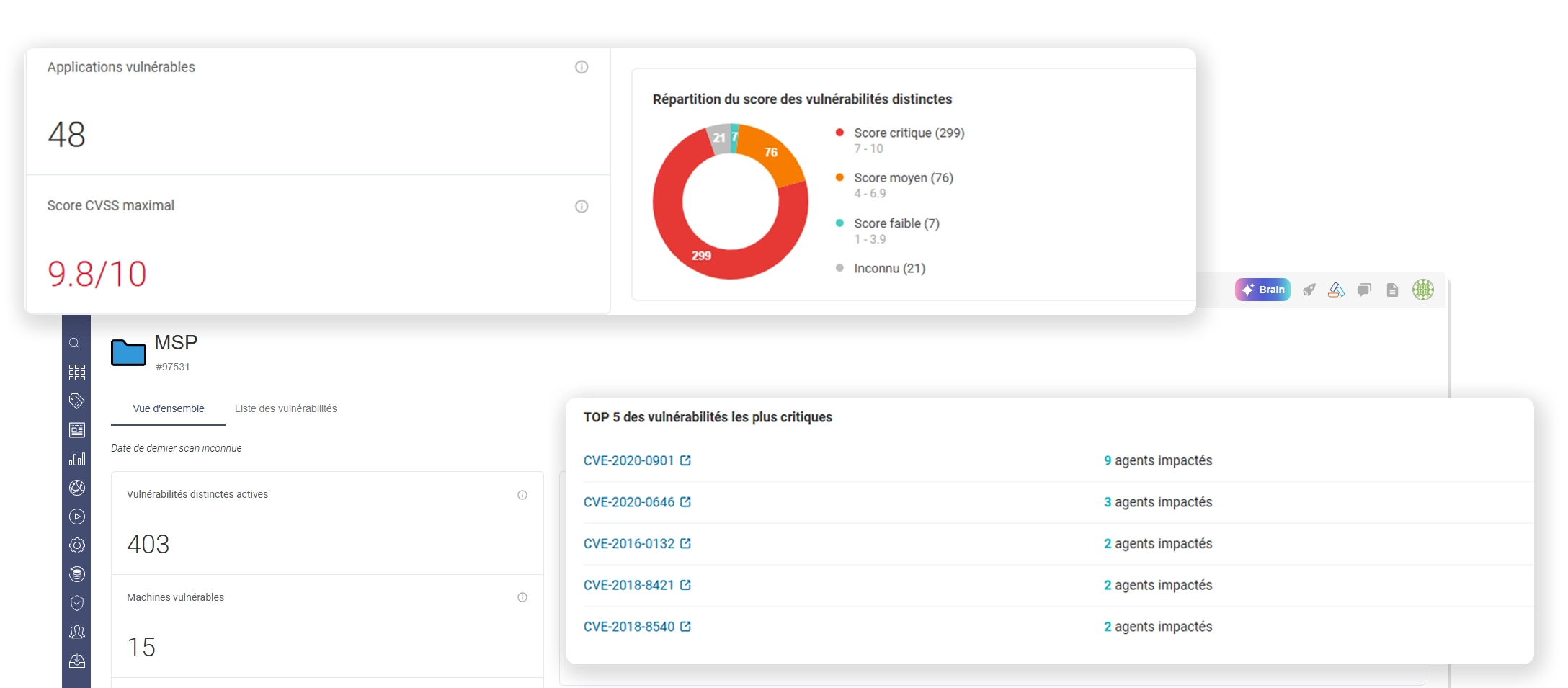Click the orange 76 donut chart segment

tap(772, 152)
